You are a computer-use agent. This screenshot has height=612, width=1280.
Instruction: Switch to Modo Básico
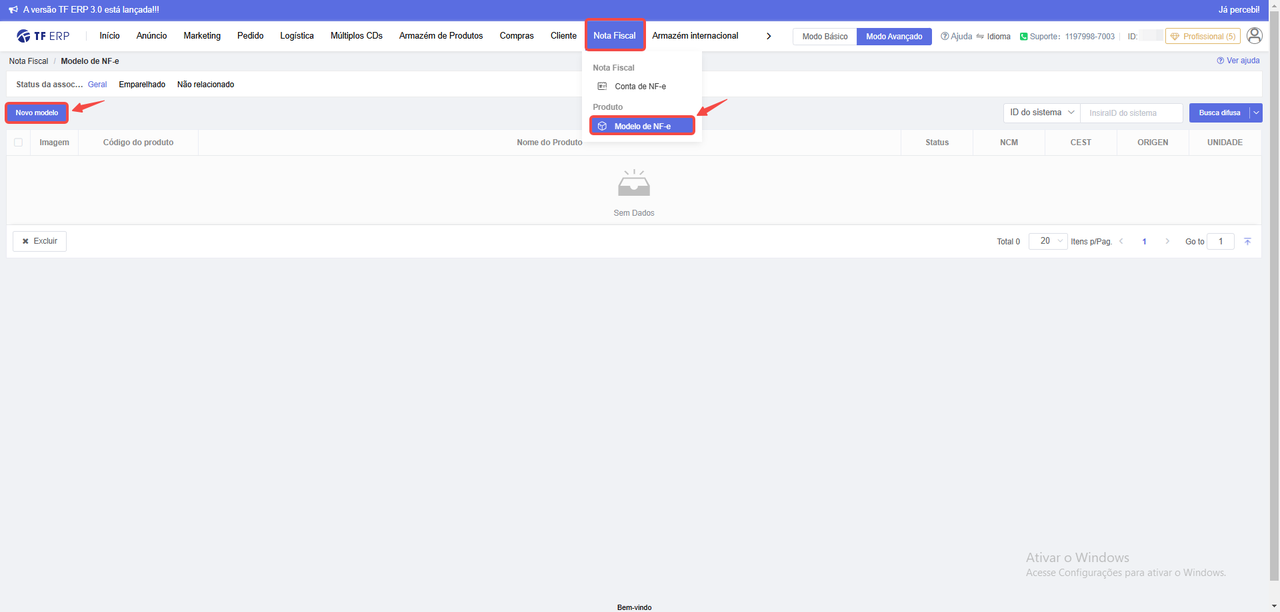click(x=825, y=36)
